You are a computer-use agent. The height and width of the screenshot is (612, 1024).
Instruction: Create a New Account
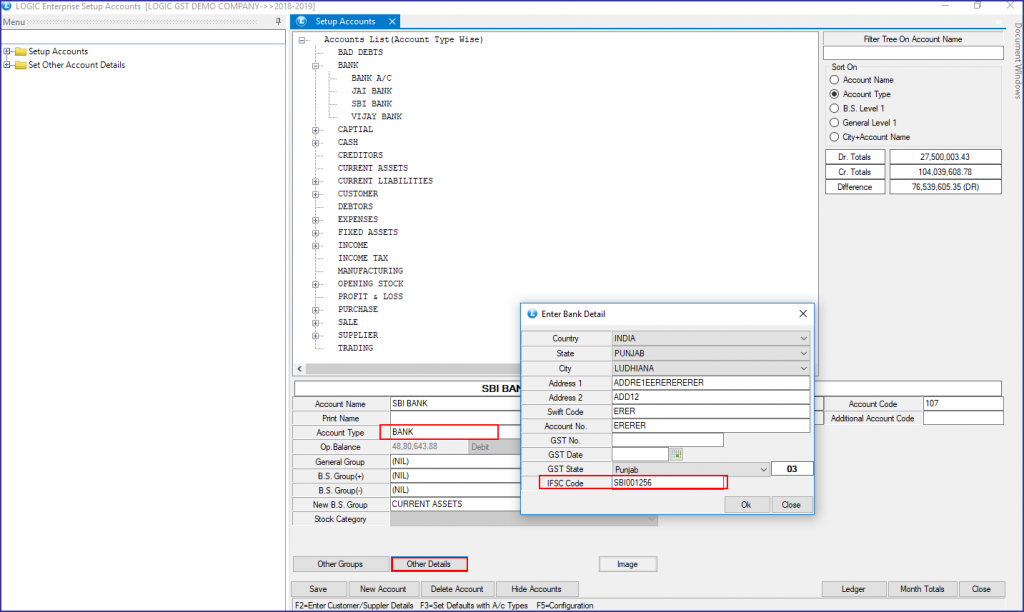tap(383, 588)
